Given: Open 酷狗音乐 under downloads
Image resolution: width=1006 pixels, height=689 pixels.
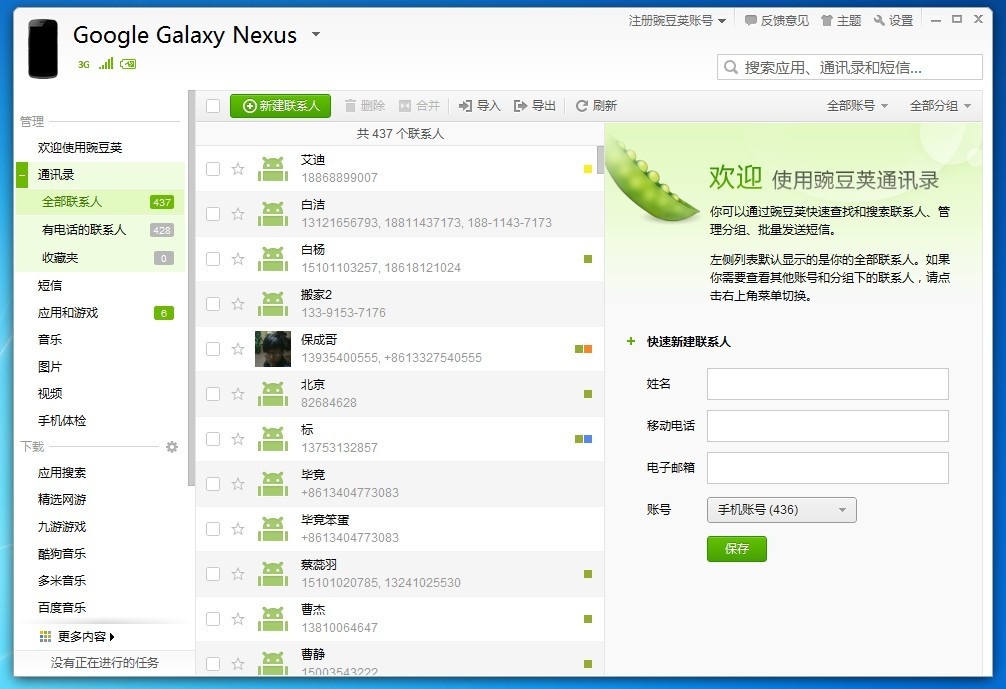Looking at the screenshot, I should pyautogui.click(x=62, y=554).
